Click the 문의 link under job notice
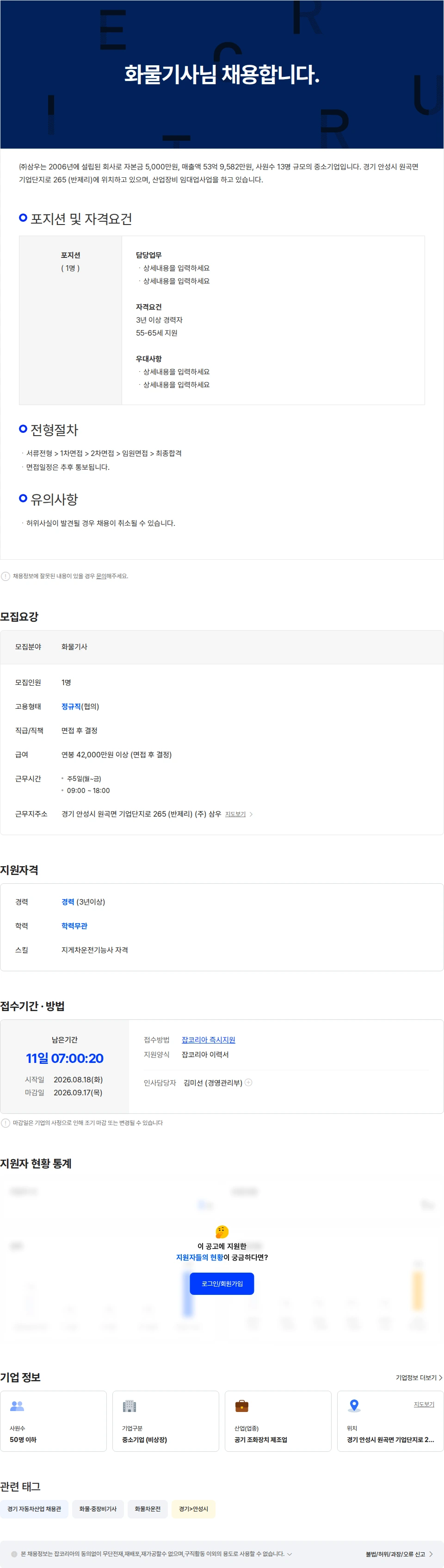 pos(101,576)
